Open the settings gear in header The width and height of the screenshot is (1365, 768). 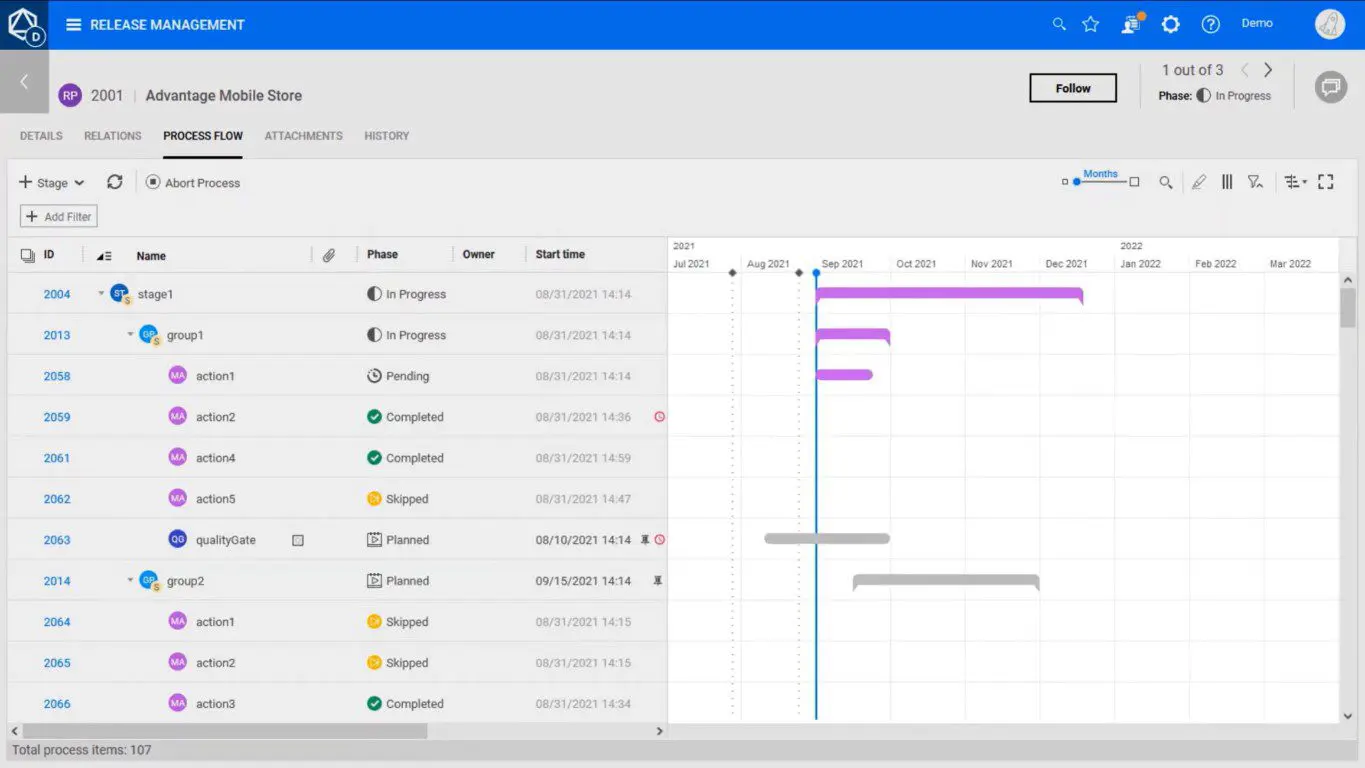(1171, 24)
